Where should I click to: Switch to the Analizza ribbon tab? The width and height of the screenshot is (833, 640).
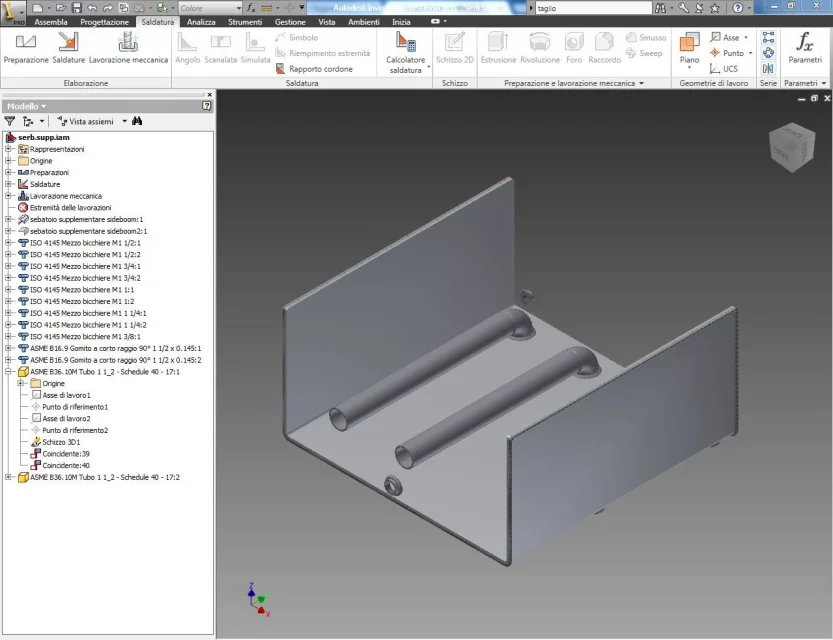[201, 22]
